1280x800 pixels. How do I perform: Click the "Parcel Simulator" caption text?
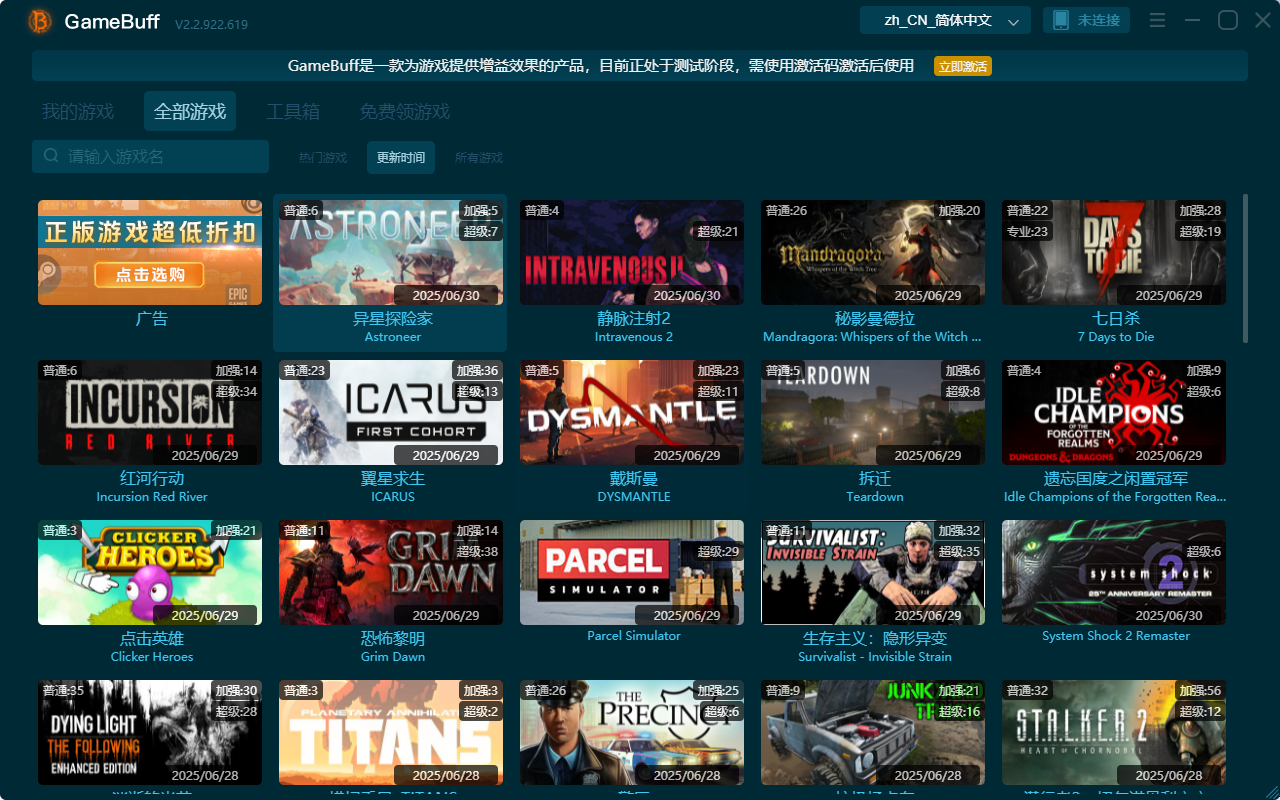[x=634, y=636]
